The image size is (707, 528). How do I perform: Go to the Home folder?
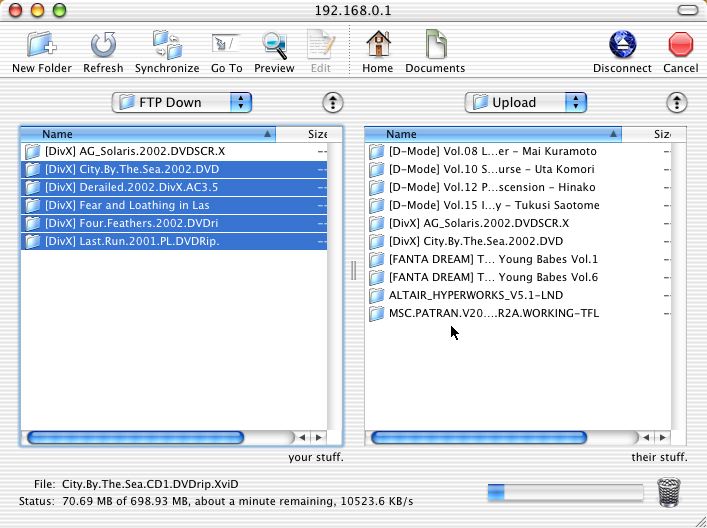click(x=377, y=46)
